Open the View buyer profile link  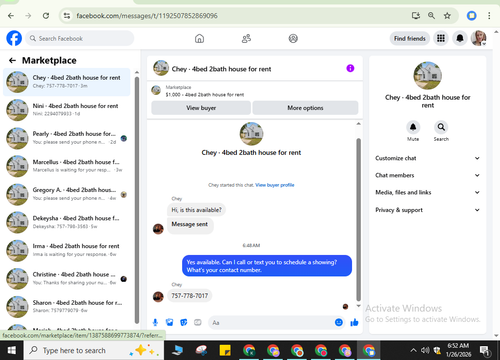[x=275, y=185]
